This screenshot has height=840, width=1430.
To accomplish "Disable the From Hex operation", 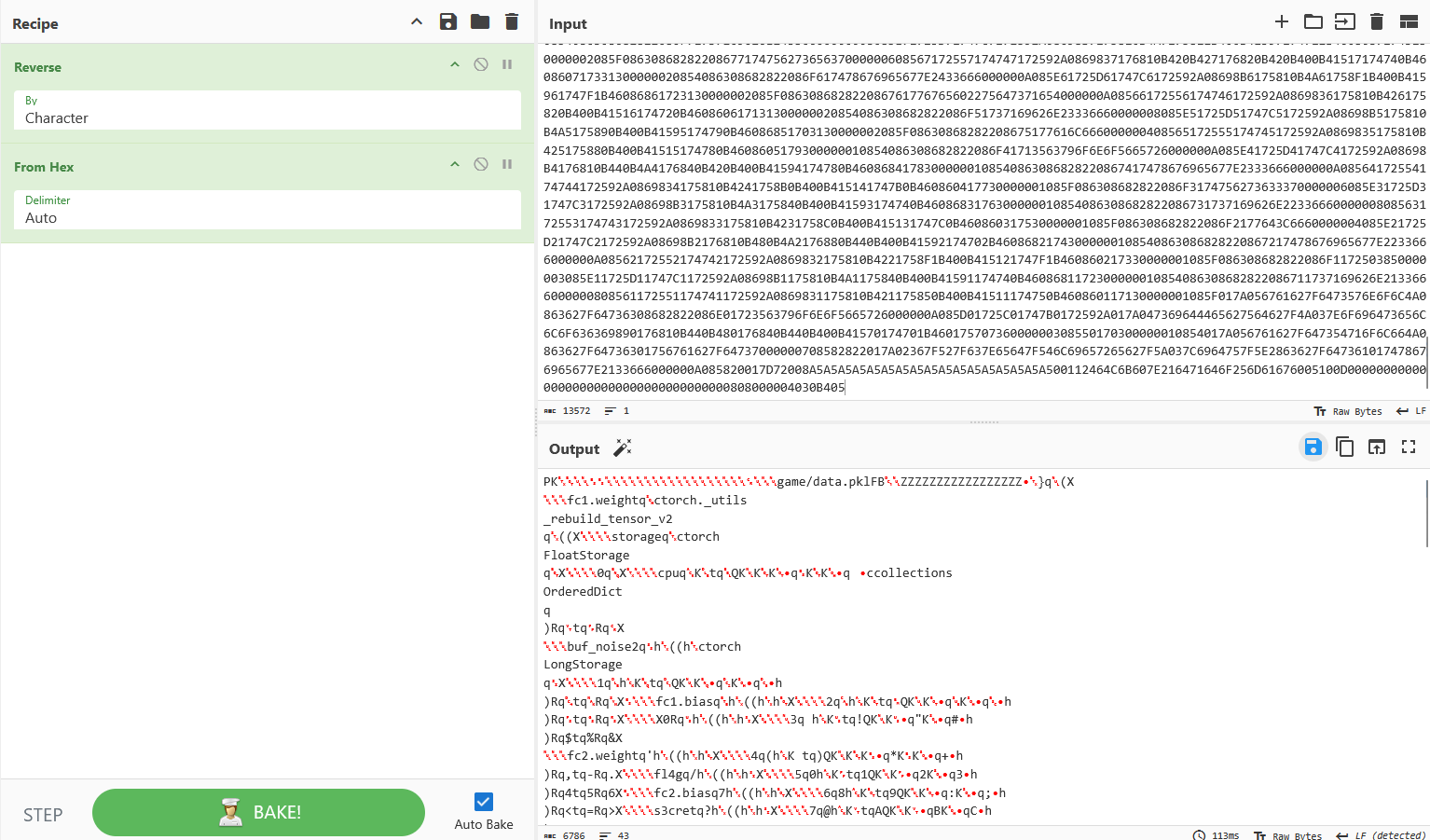I will [x=481, y=164].
